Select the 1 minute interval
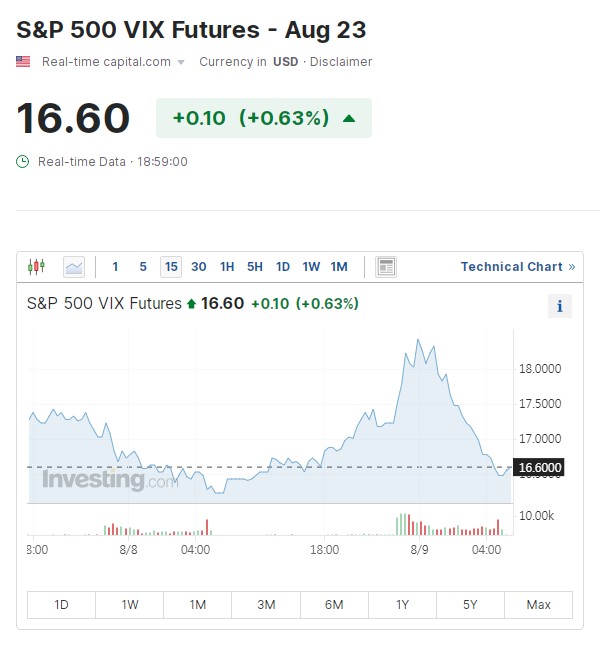 pos(115,267)
